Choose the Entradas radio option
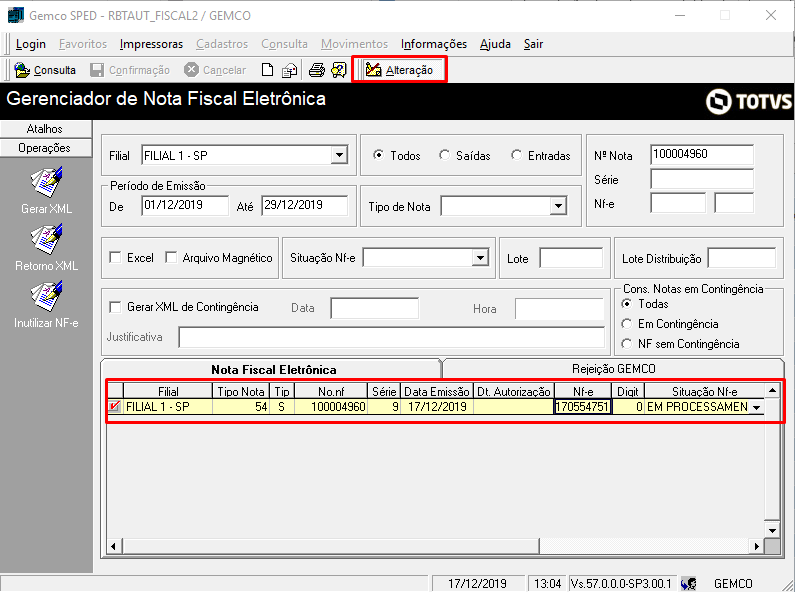Image resolution: width=795 pixels, height=592 pixels. coord(516,155)
